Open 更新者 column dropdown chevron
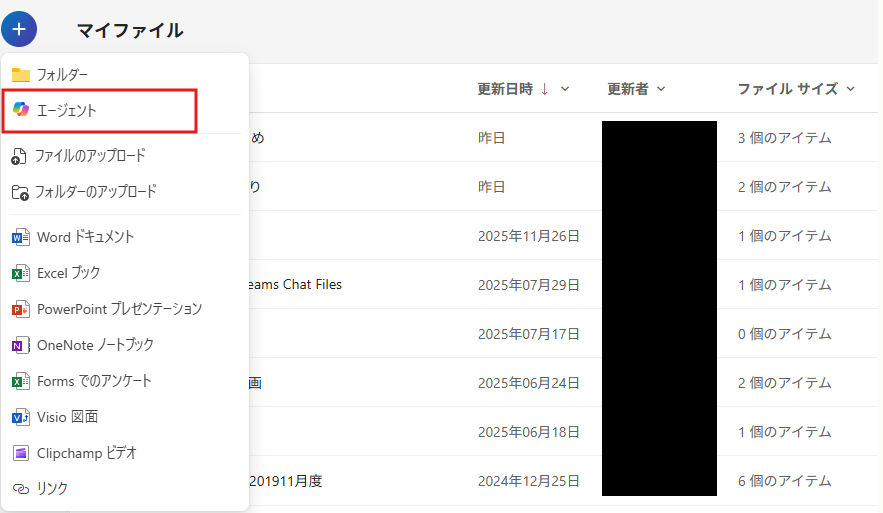 pos(661,89)
